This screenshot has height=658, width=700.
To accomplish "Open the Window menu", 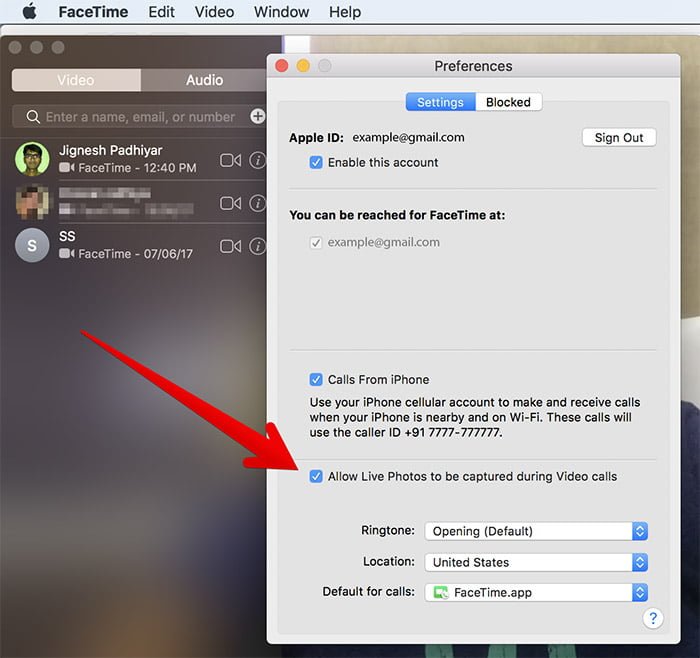I will click(281, 12).
